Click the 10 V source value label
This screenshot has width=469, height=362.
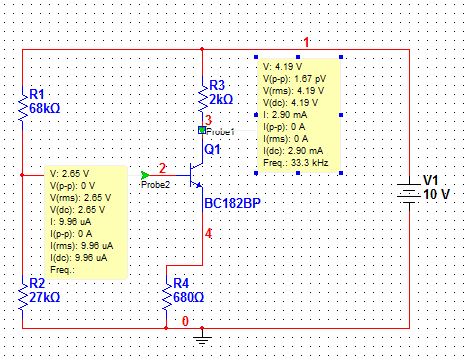pos(436,194)
